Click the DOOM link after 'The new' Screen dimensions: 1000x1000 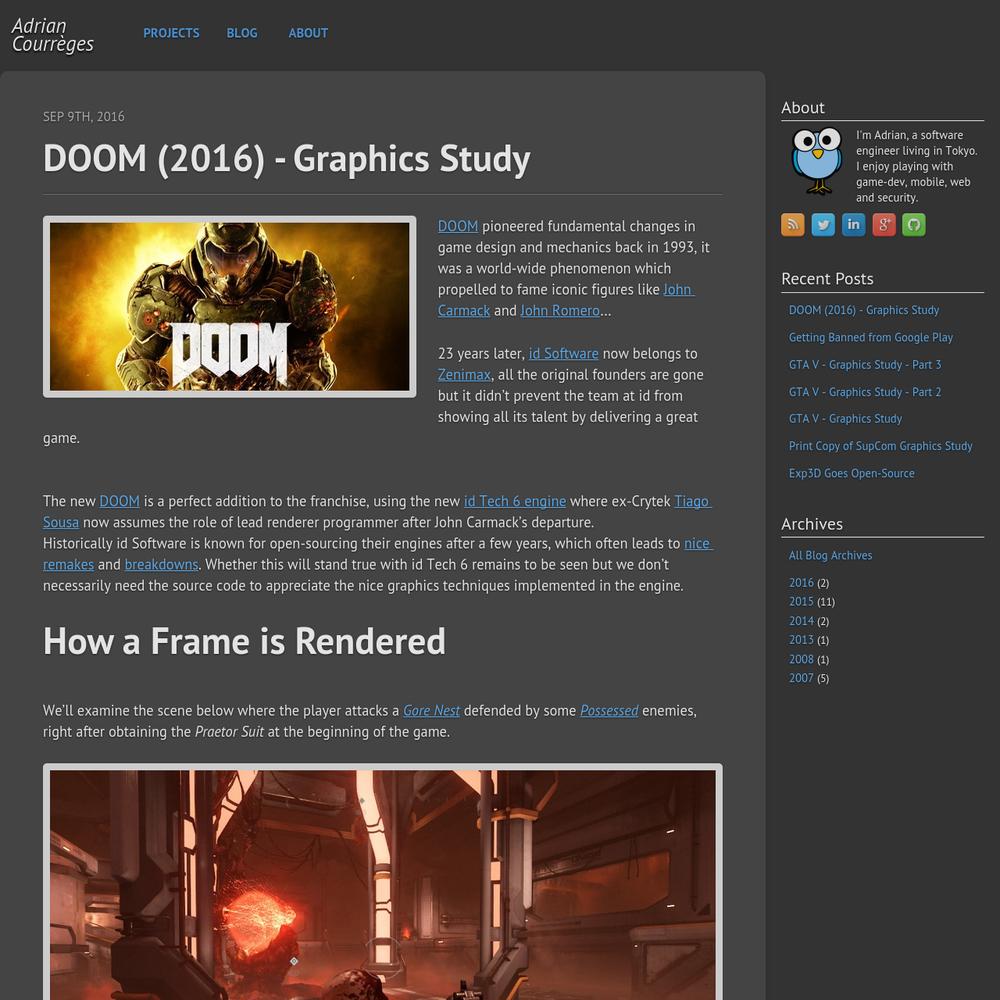point(119,501)
